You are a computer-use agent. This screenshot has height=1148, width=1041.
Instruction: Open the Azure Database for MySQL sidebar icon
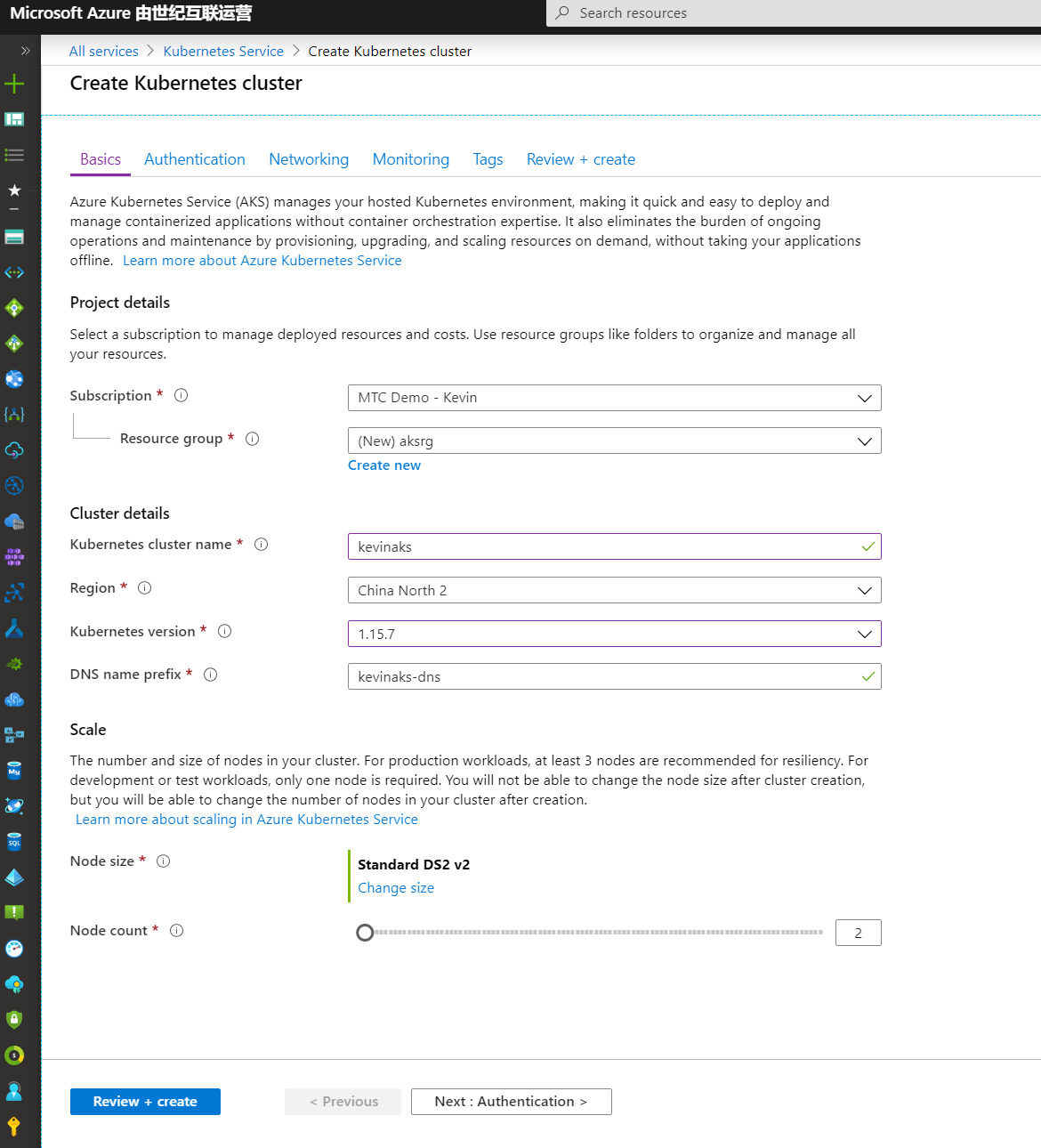14,771
